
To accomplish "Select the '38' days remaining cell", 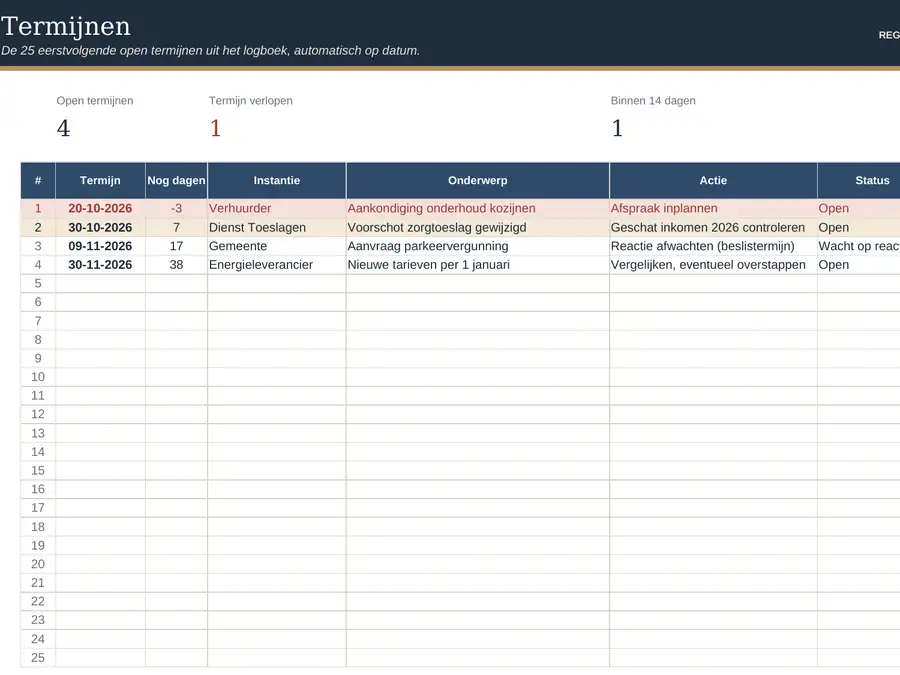I will 176,265.
